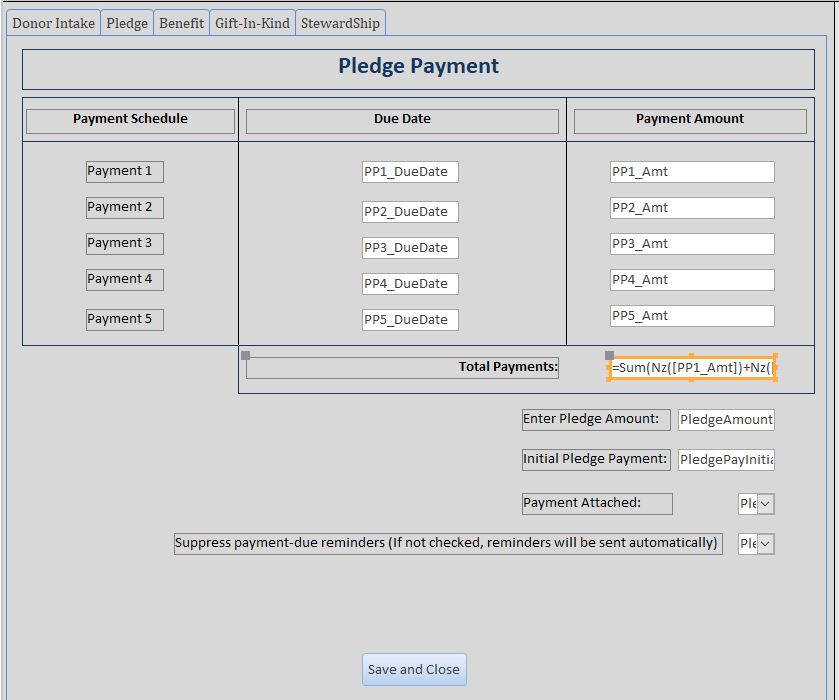Select the PP5_DueDate text box
The width and height of the screenshot is (839, 700).
[x=410, y=319]
